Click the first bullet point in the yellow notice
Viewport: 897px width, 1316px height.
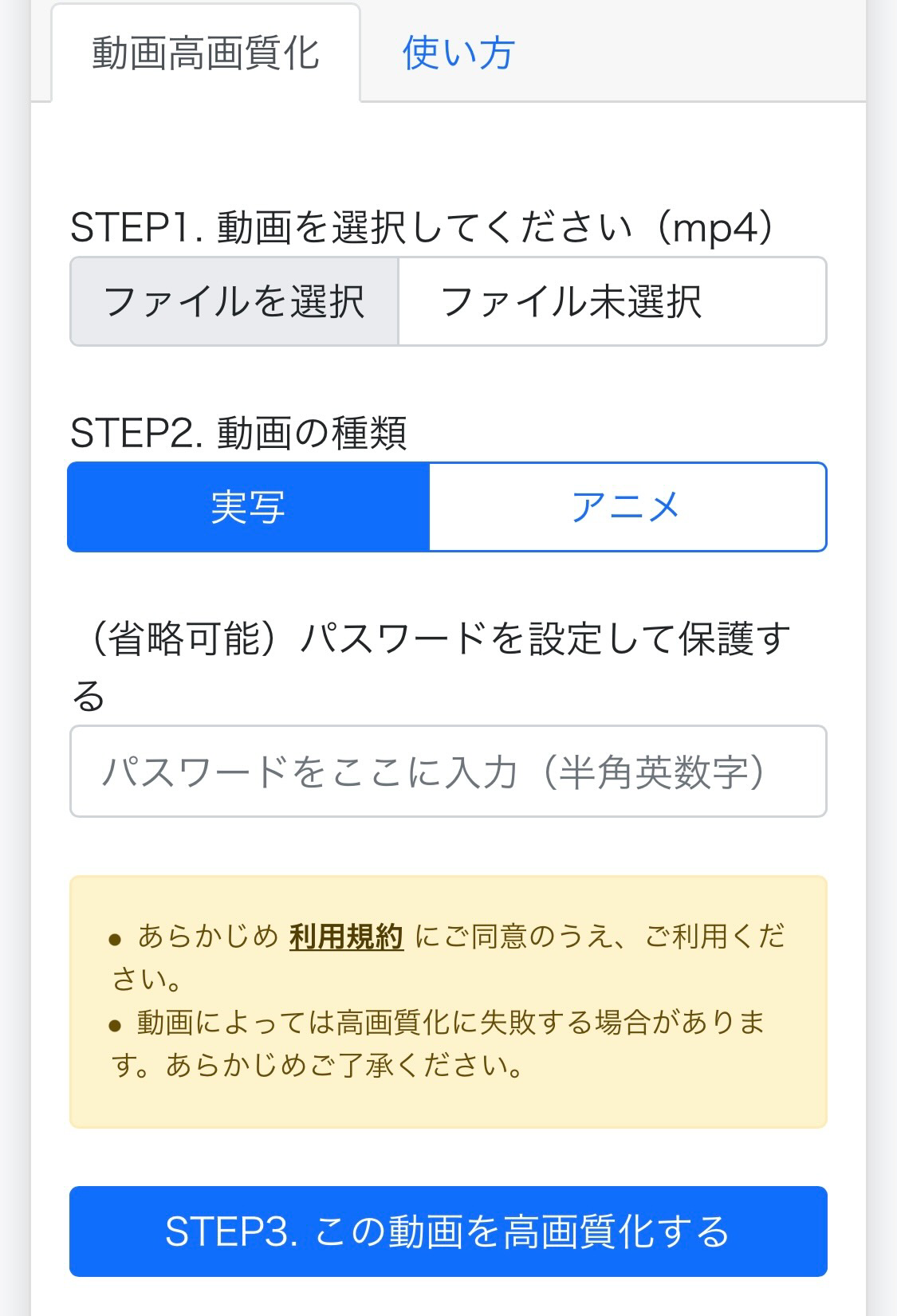point(115,939)
